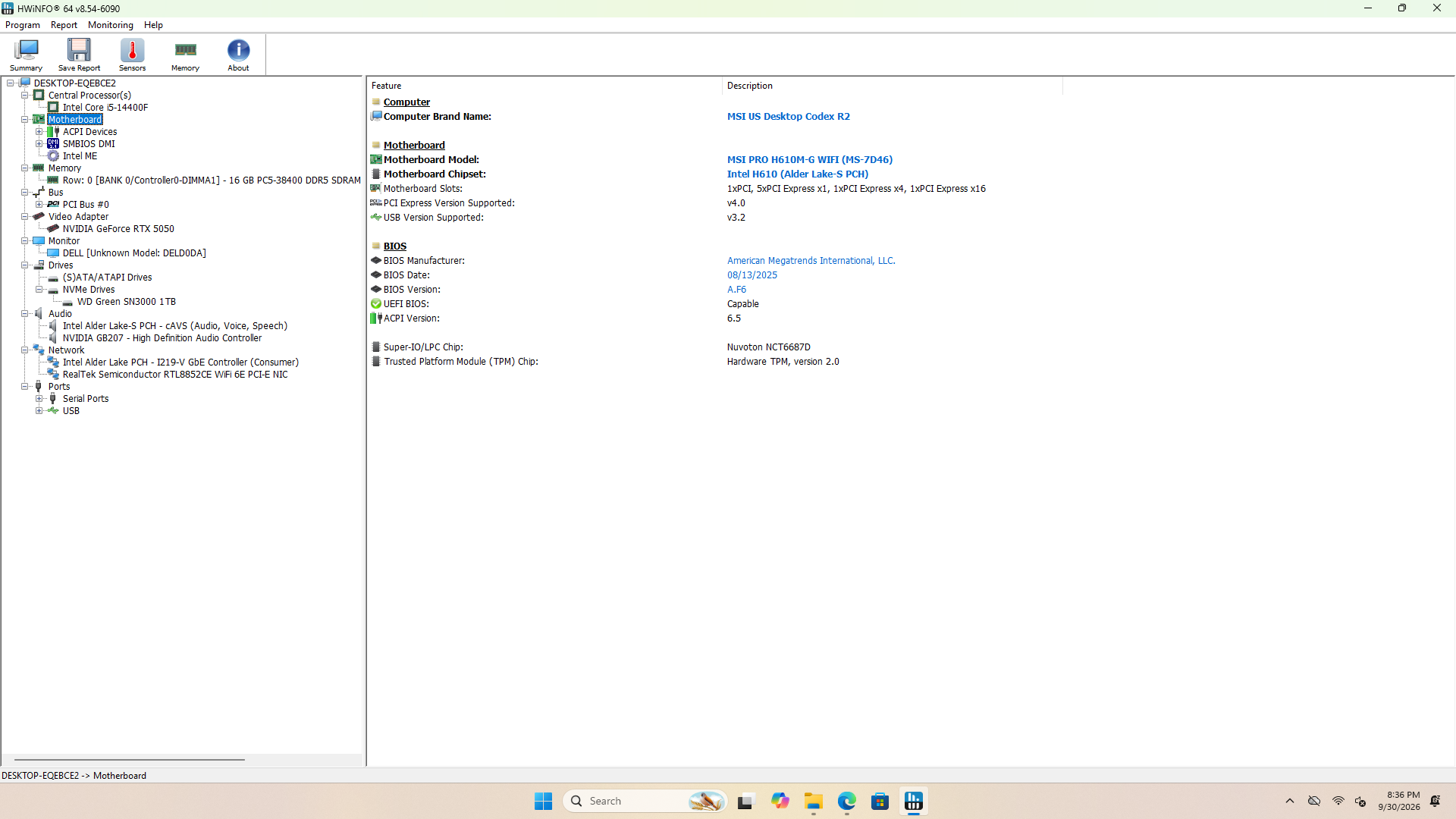This screenshot has width=1456, height=819.
Task: Select the Video Adapter tree item
Action: pos(79,217)
